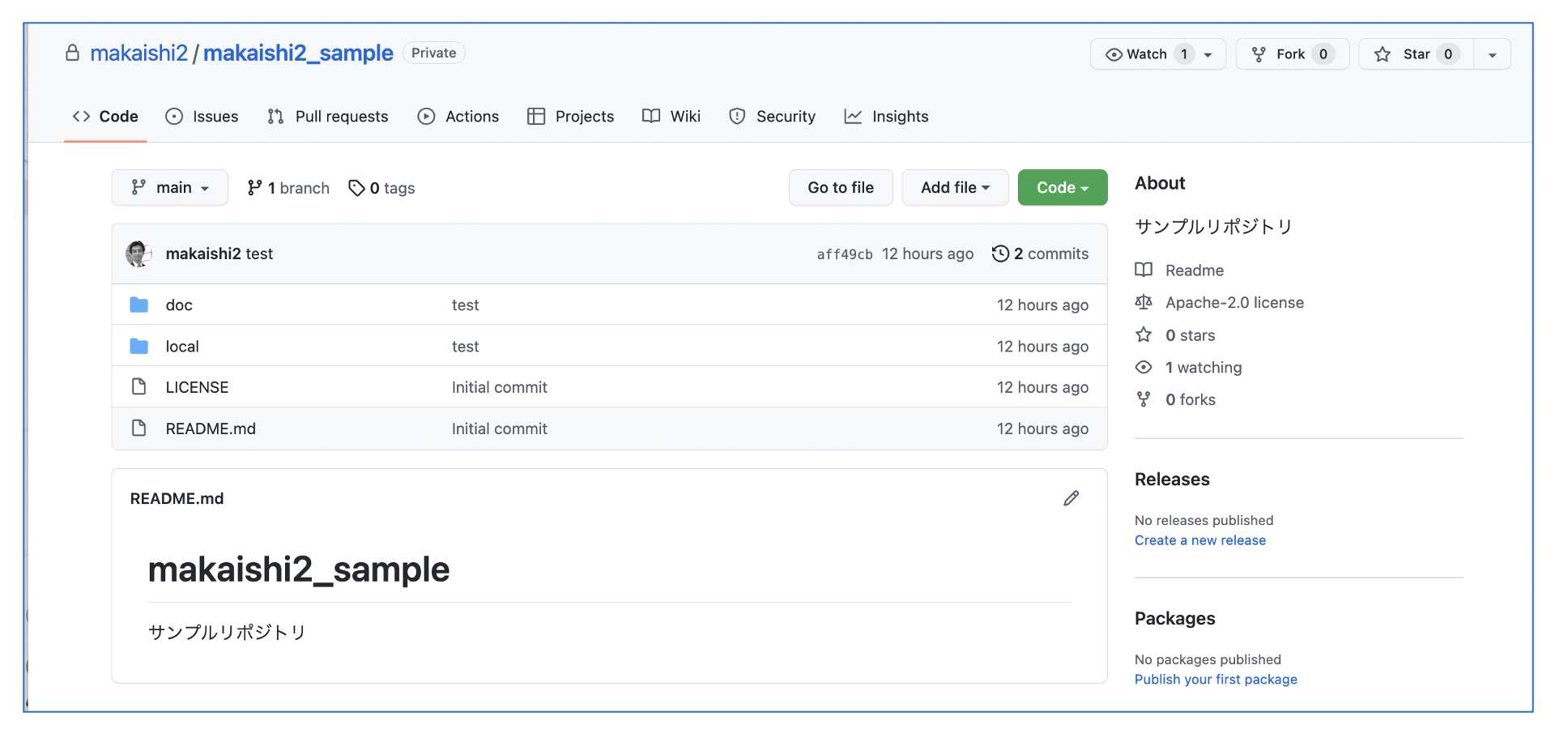This screenshot has height=742, width=1568.
Task: Open the star lists dropdown arrow
Action: coord(1492,54)
